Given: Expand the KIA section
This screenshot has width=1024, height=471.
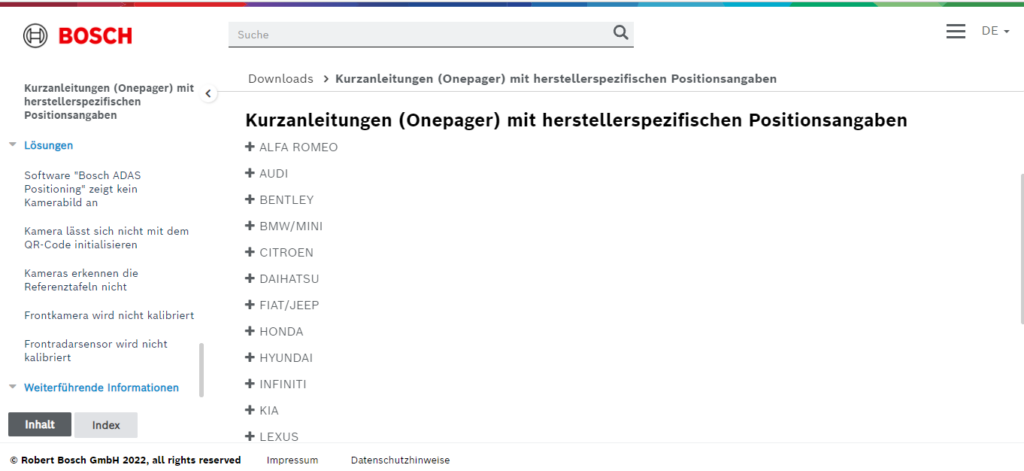Looking at the screenshot, I should (262, 411).
